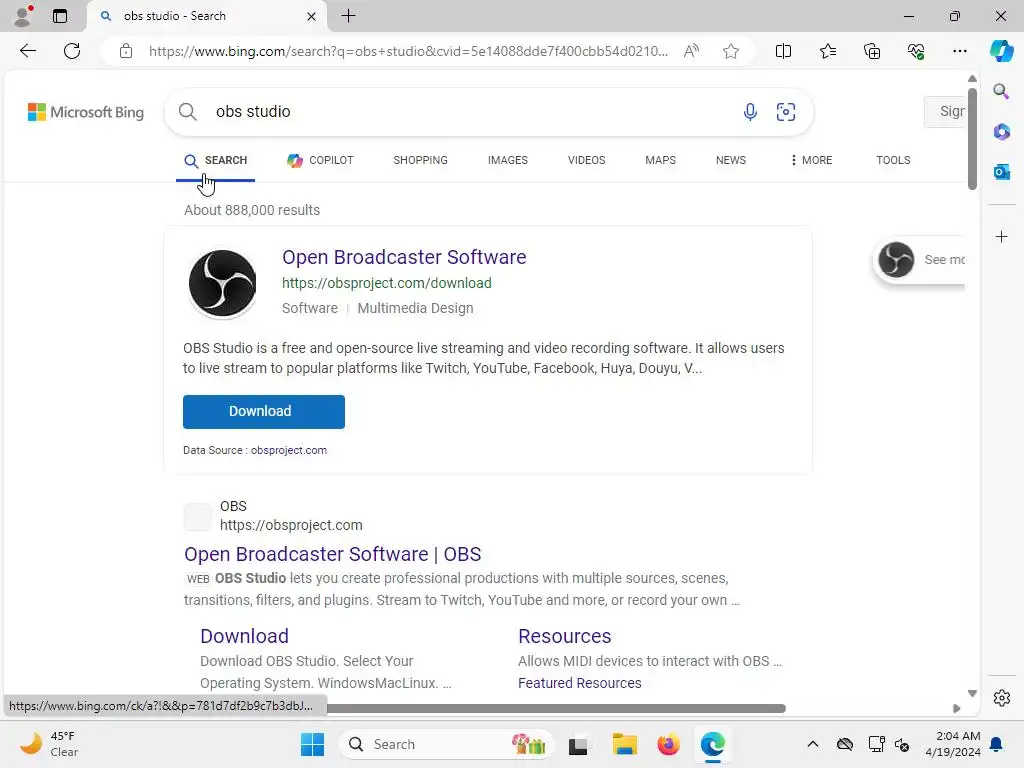This screenshot has height=768, width=1024.
Task: Switch to the IMAGES tab
Action: (507, 161)
